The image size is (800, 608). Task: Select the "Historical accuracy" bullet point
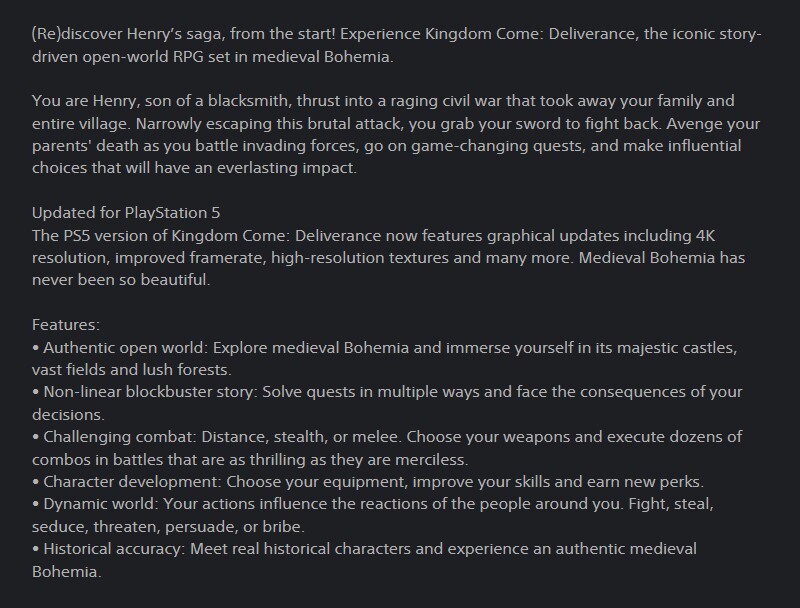[x=110, y=548]
